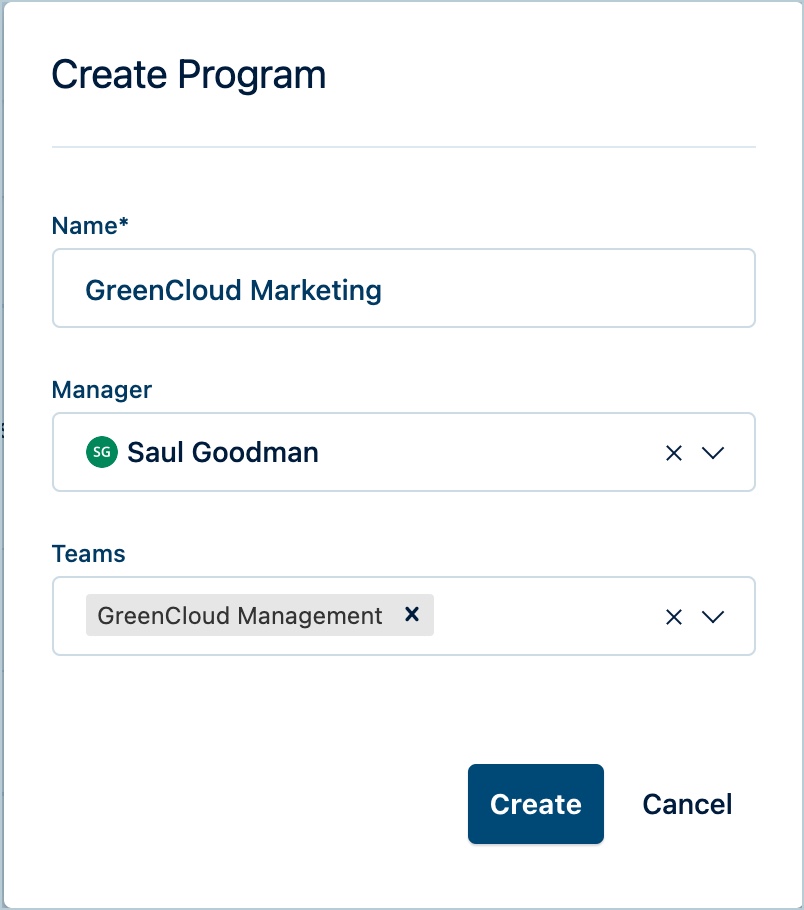Click inside the Teams selection box

[x=550, y=616]
